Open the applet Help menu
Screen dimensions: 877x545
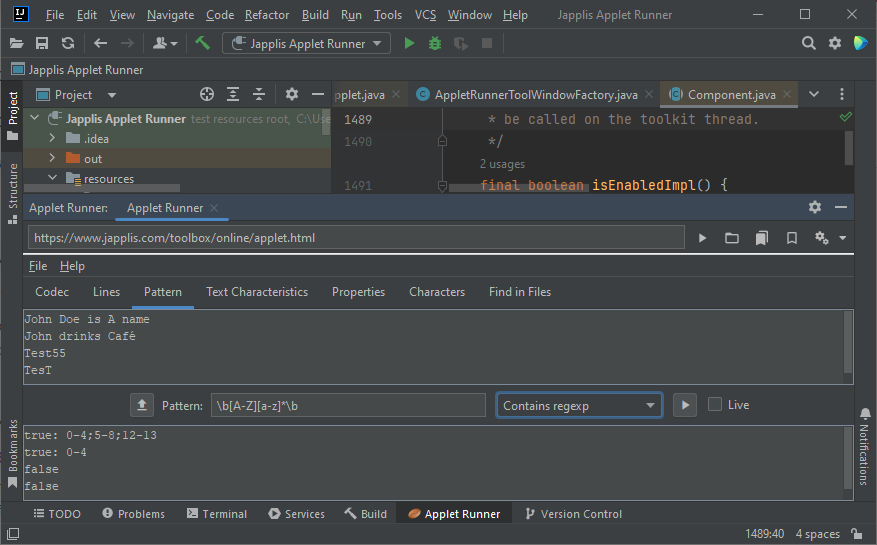tap(72, 266)
